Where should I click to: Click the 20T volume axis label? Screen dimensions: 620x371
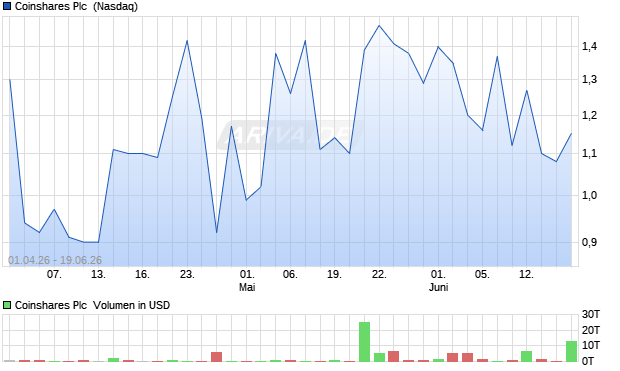pyautogui.click(x=591, y=330)
